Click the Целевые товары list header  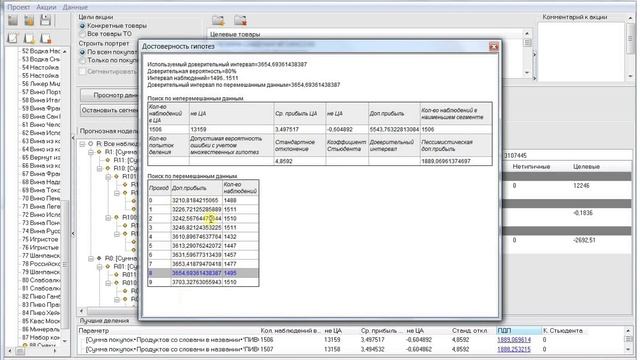365,34
